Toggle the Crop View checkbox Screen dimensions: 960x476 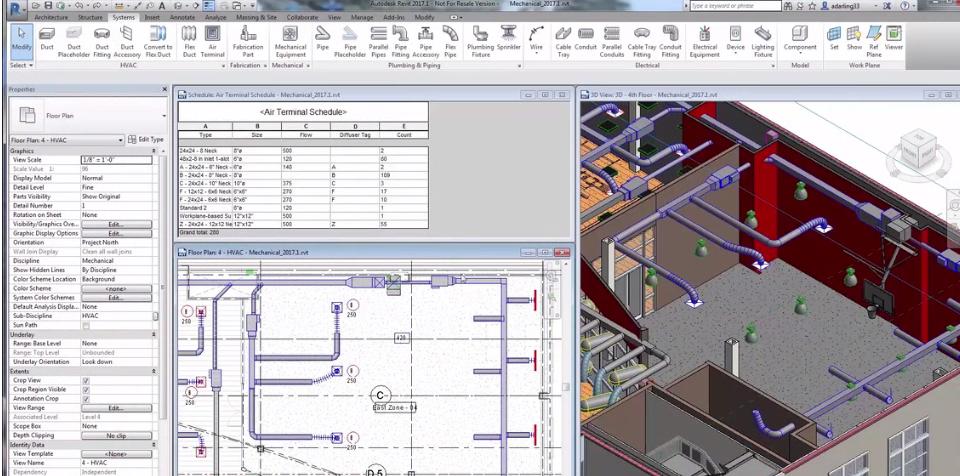(86, 380)
